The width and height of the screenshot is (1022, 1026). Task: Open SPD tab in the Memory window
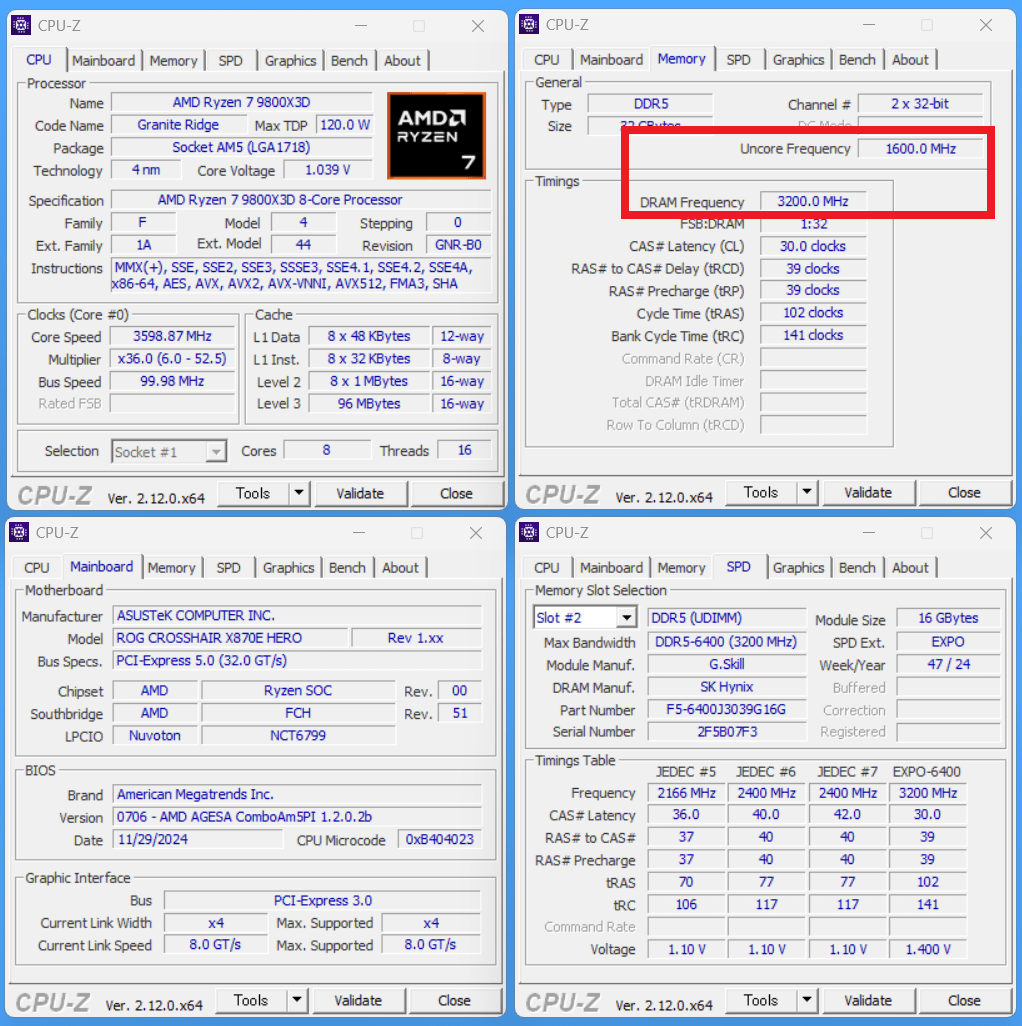(739, 60)
